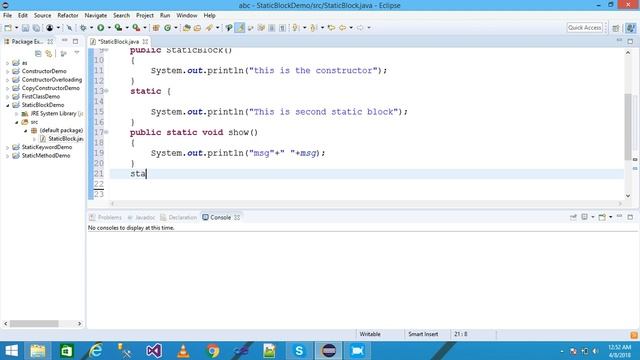Open the Refactor menu
The height and width of the screenshot is (360, 640).
point(68,16)
